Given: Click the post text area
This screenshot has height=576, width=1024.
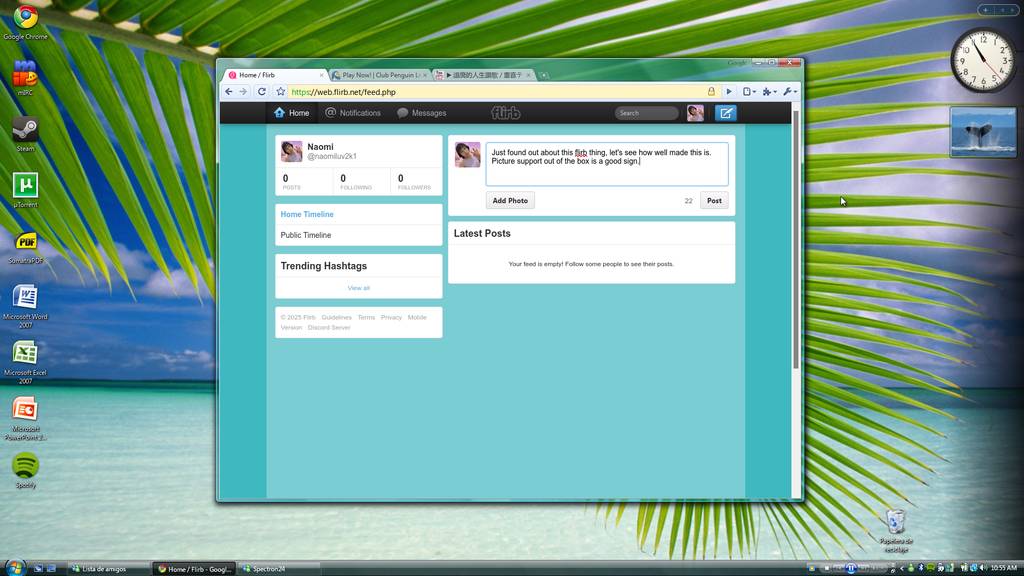Looking at the screenshot, I should tap(607, 164).
